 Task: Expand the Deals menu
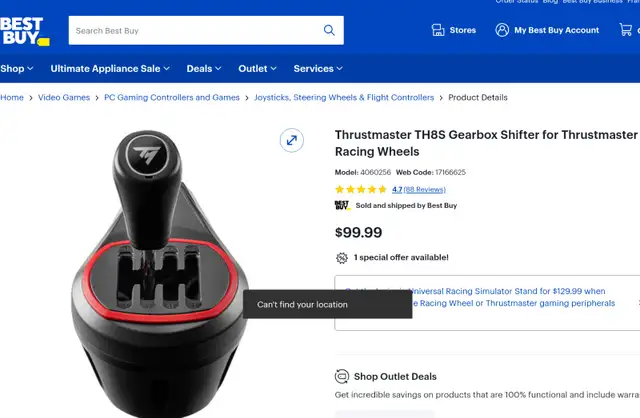pyautogui.click(x=204, y=69)
